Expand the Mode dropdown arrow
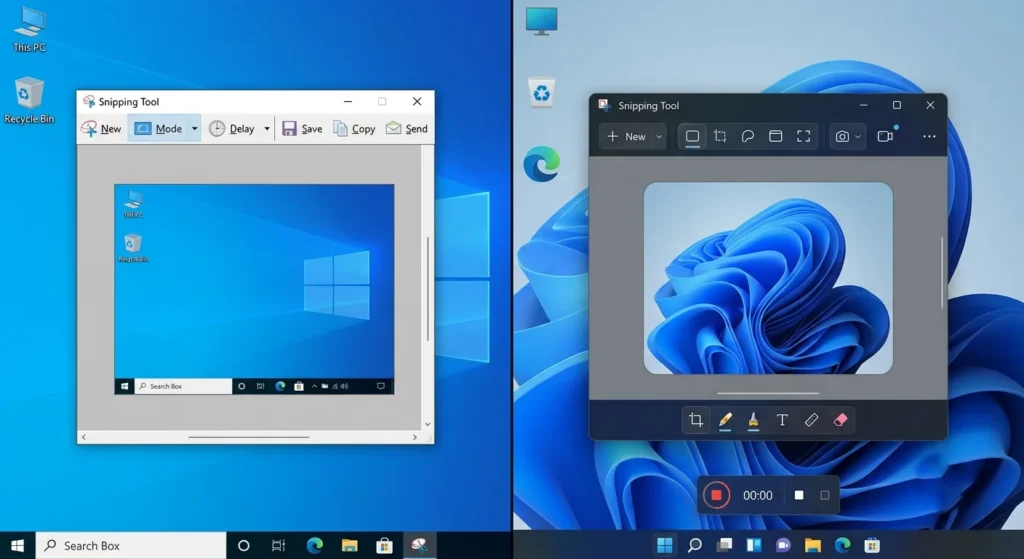Image resolution: width=1024 pixels, height=559 pixels. 194,129
